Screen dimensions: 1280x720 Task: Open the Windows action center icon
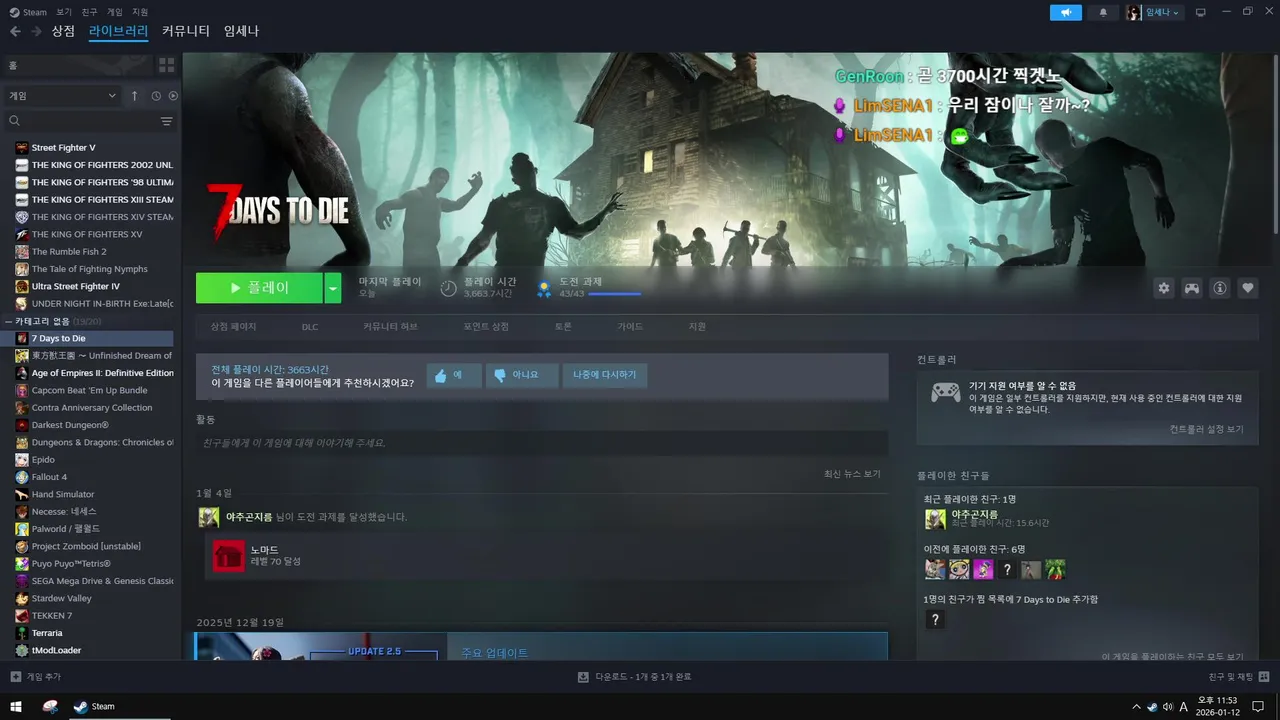[1258, 706]
